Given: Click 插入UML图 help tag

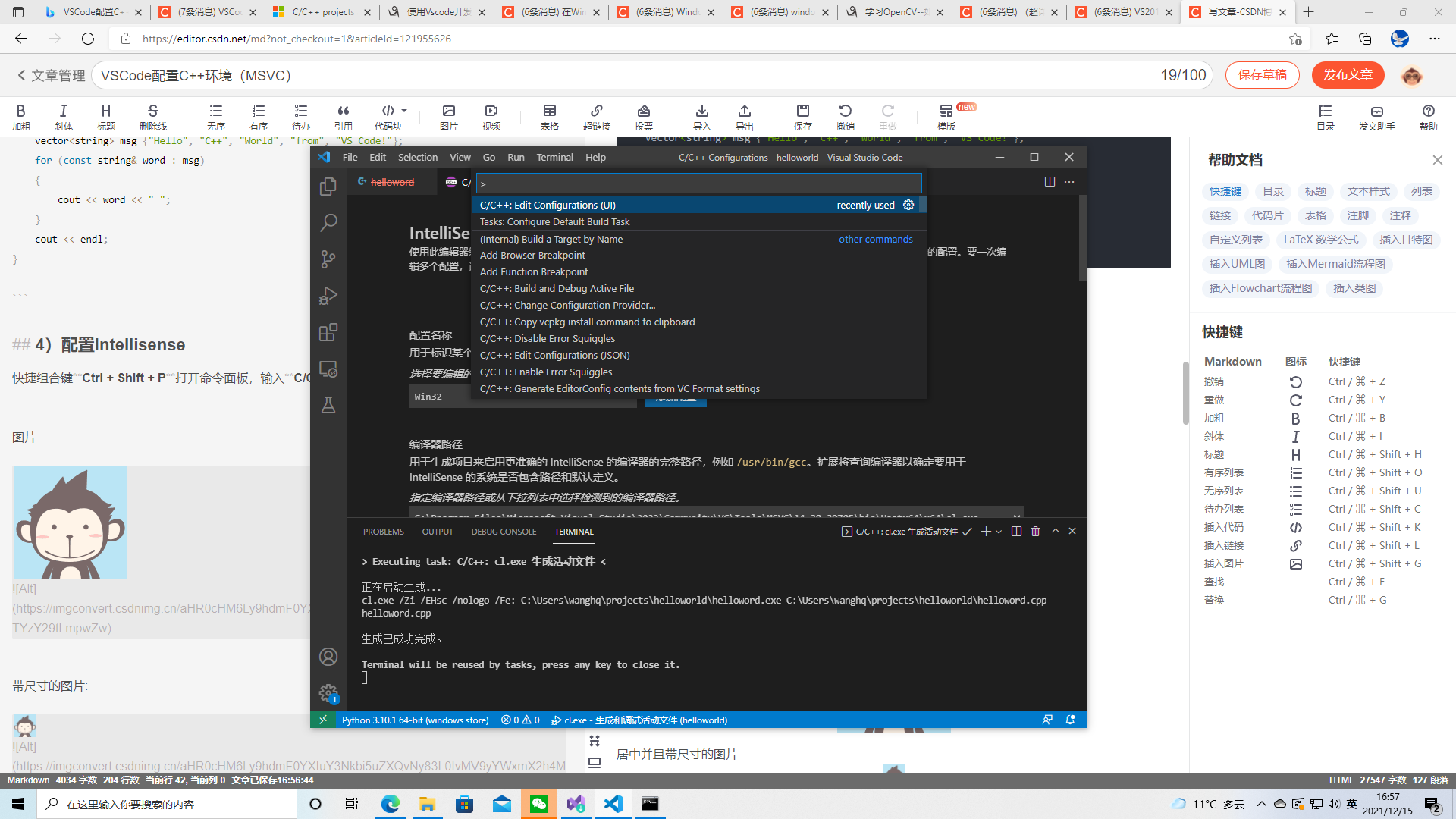Looking at the screenshot, I should point(1237,264).
